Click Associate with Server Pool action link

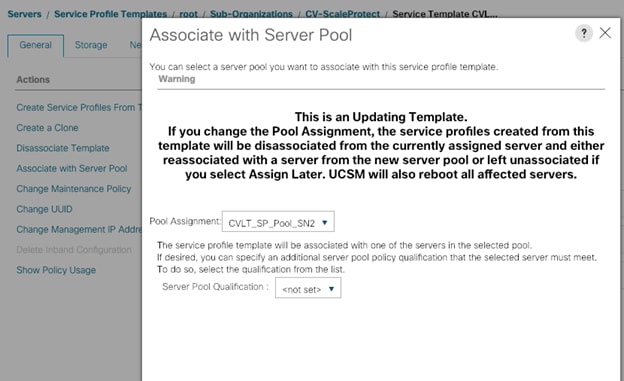[72, 168]
